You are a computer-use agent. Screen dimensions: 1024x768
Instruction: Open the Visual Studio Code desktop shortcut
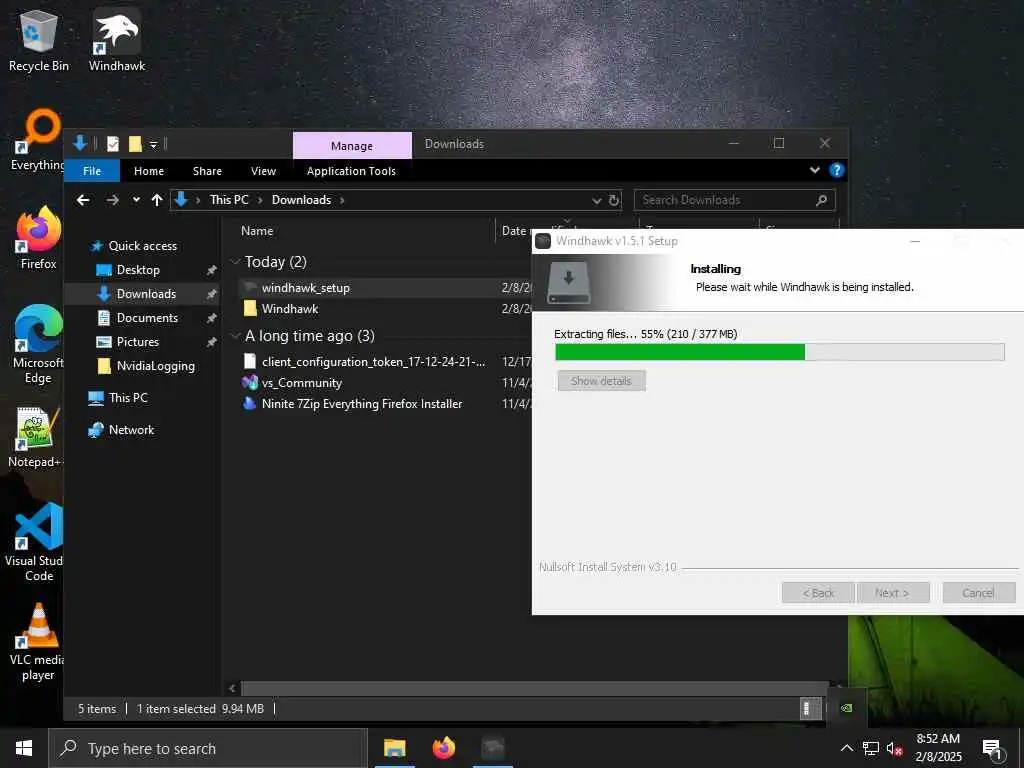click(x=36, y=543)
